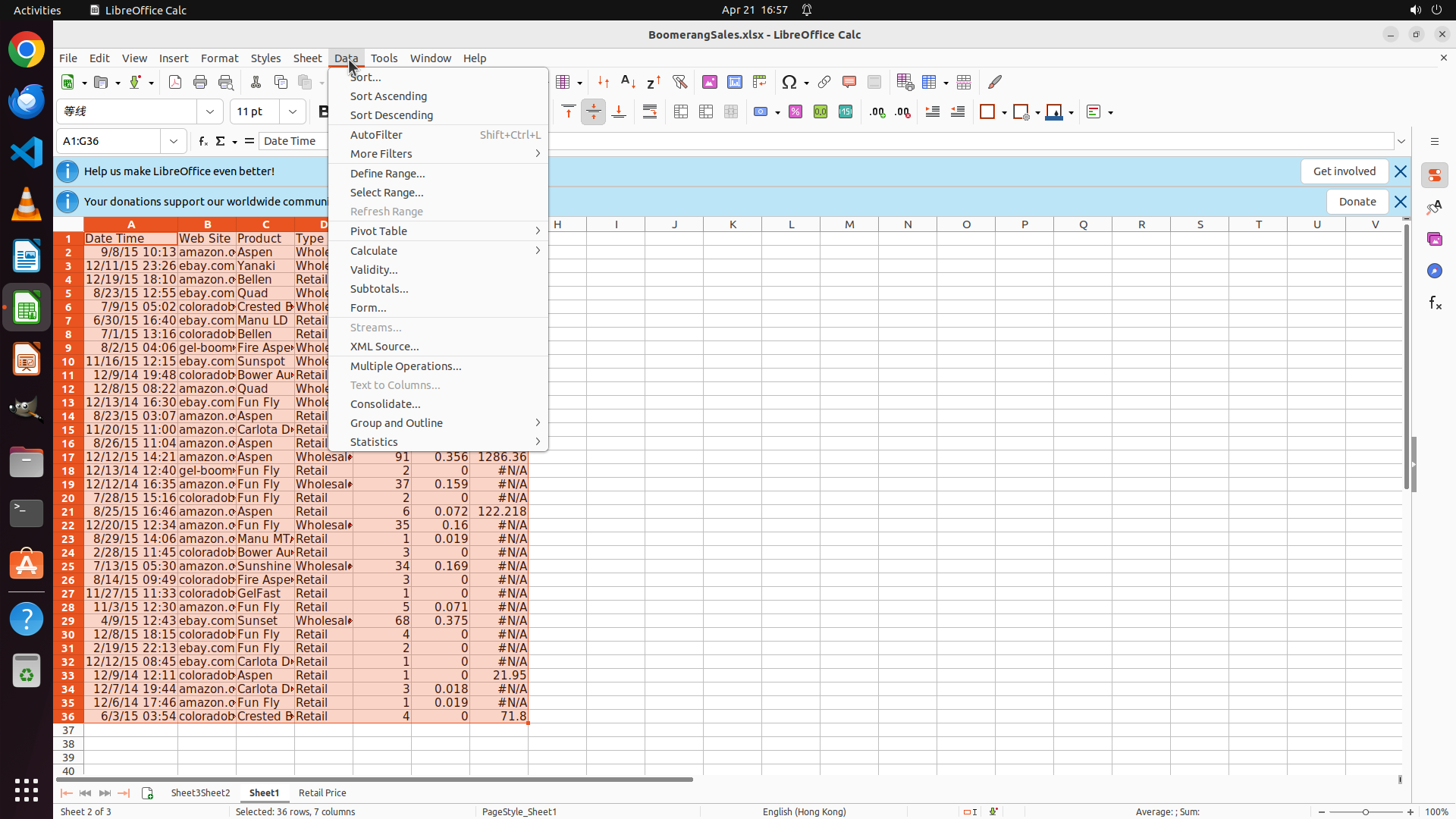Click the zoom slider in status bar

point(1365,811)
